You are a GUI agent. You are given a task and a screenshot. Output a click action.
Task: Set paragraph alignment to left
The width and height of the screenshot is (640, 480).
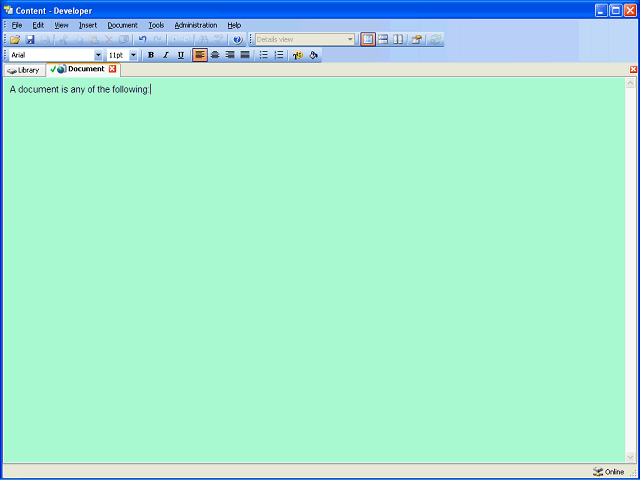pos(200,55)
